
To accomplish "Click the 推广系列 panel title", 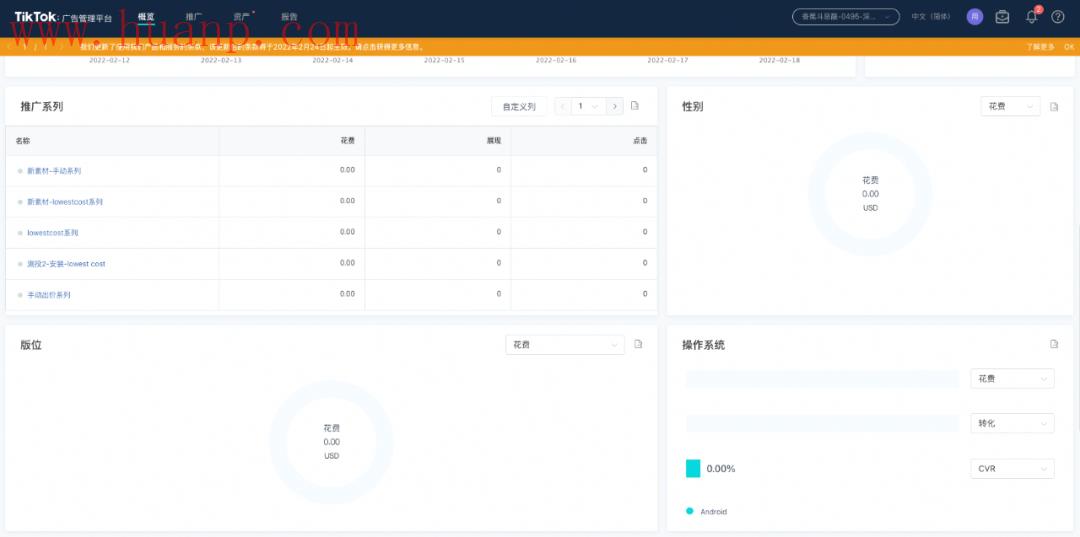I will pyautogui.click(x=42, y=107).
